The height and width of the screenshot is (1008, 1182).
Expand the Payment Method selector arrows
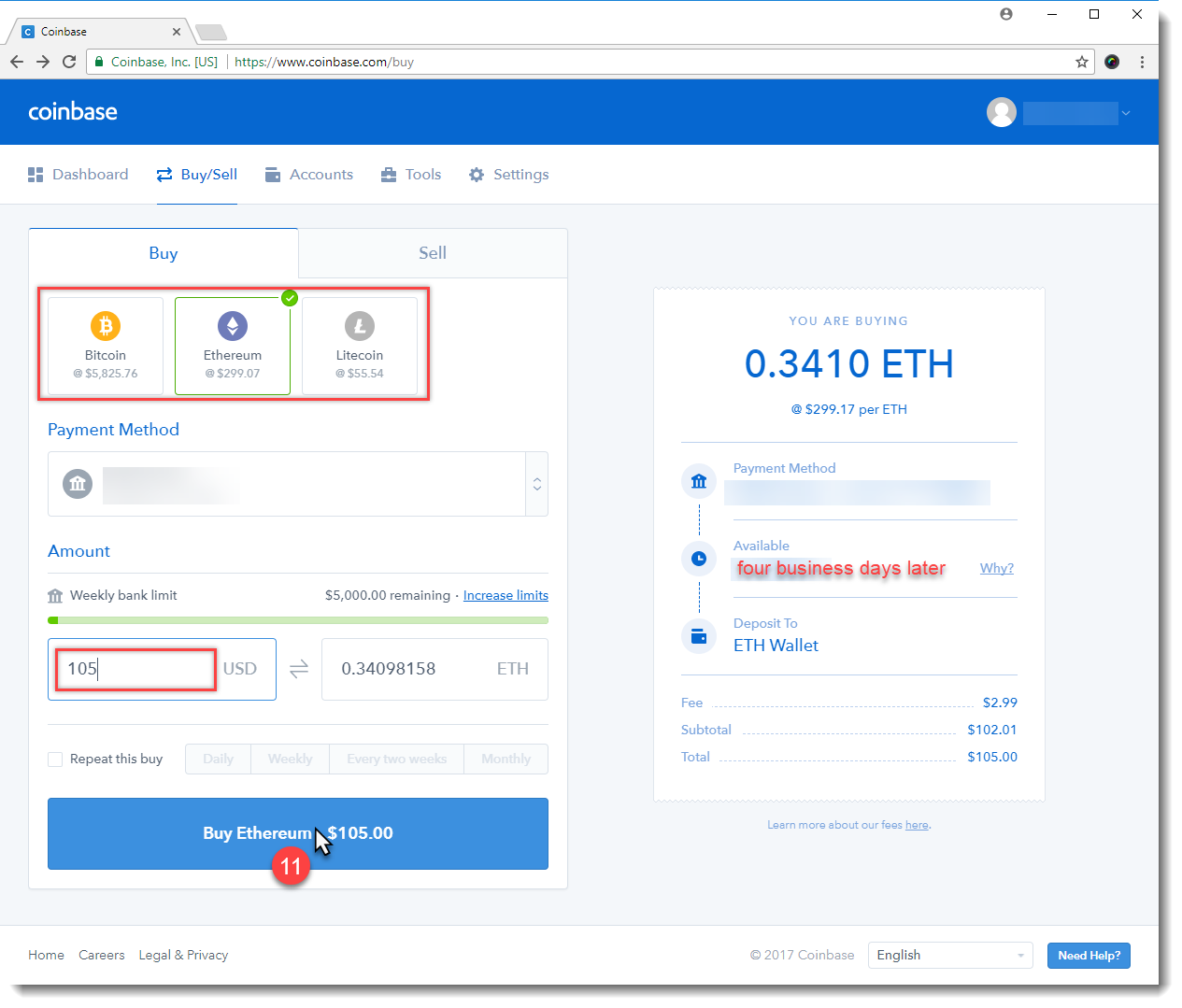[x=536, y=484]
